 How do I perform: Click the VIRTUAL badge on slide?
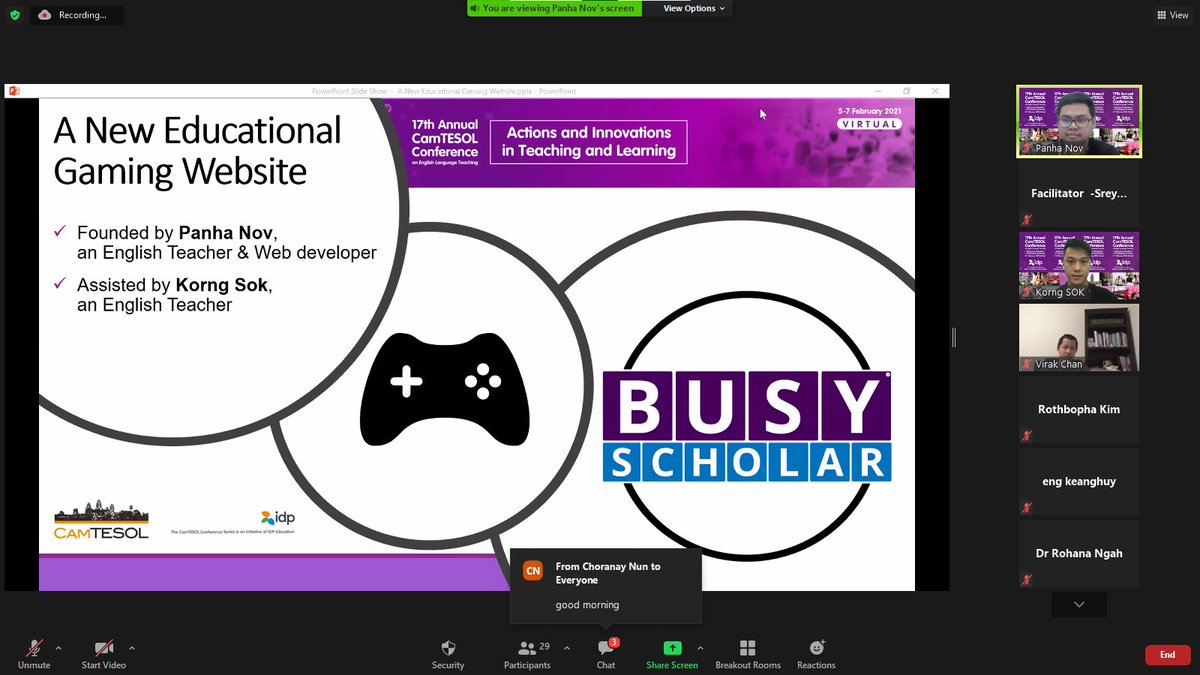tap(869, 124)
